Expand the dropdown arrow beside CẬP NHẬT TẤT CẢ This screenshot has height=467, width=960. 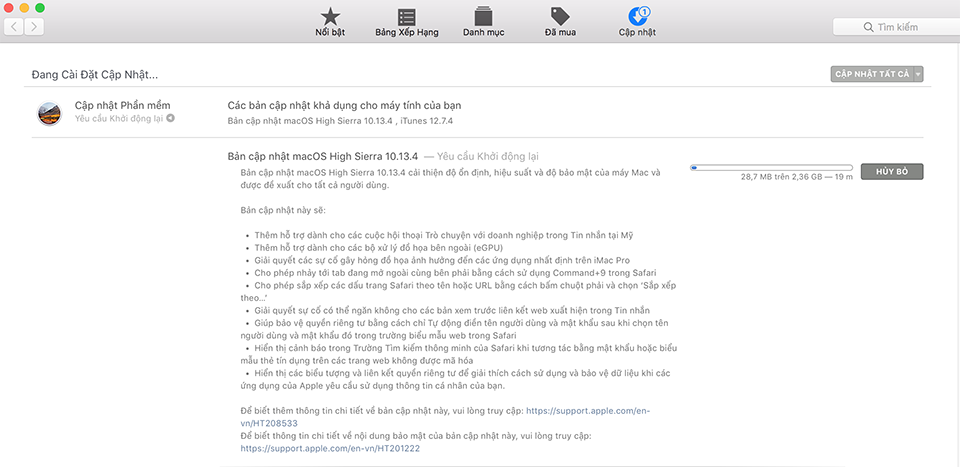pyautogui.click(x=918, y=75)
